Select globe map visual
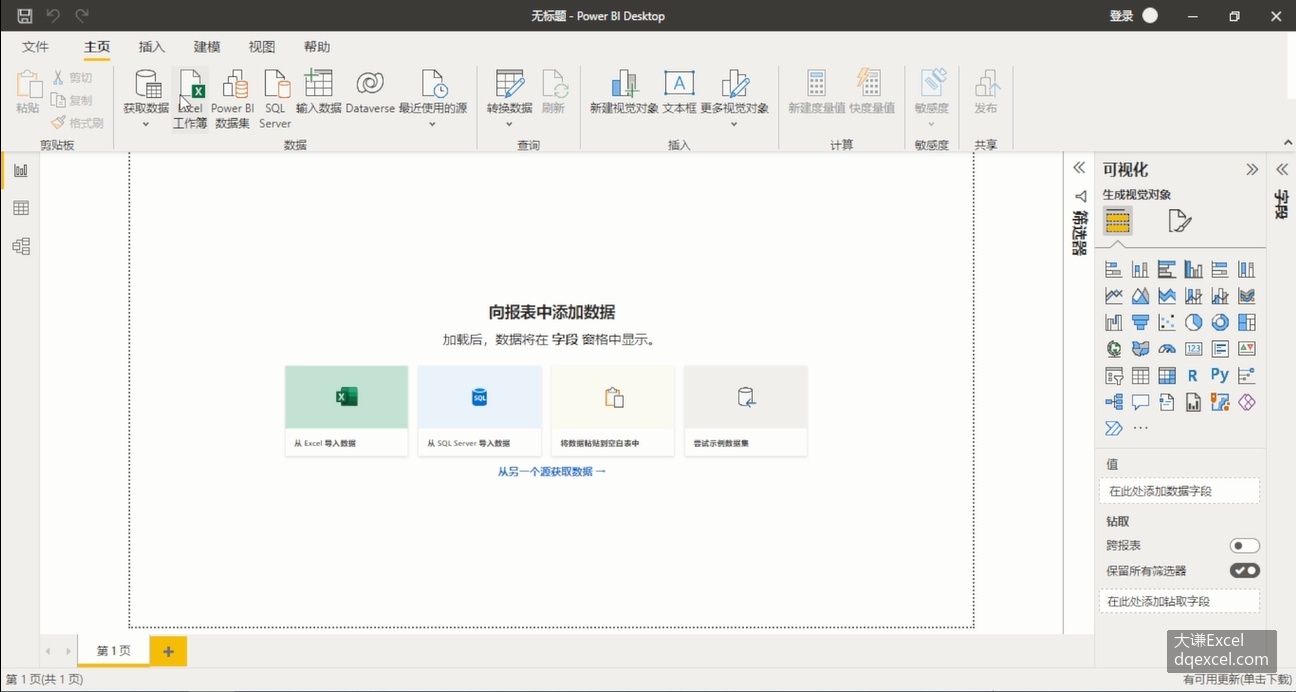1296x692 pixels. coord(1113,349)
